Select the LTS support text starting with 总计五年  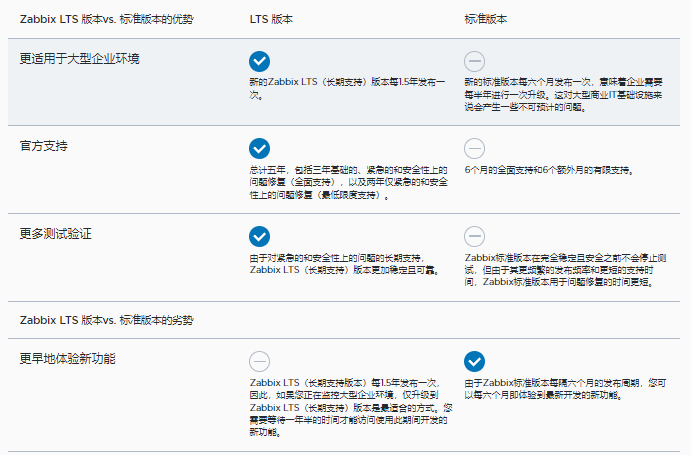point(346,183)
